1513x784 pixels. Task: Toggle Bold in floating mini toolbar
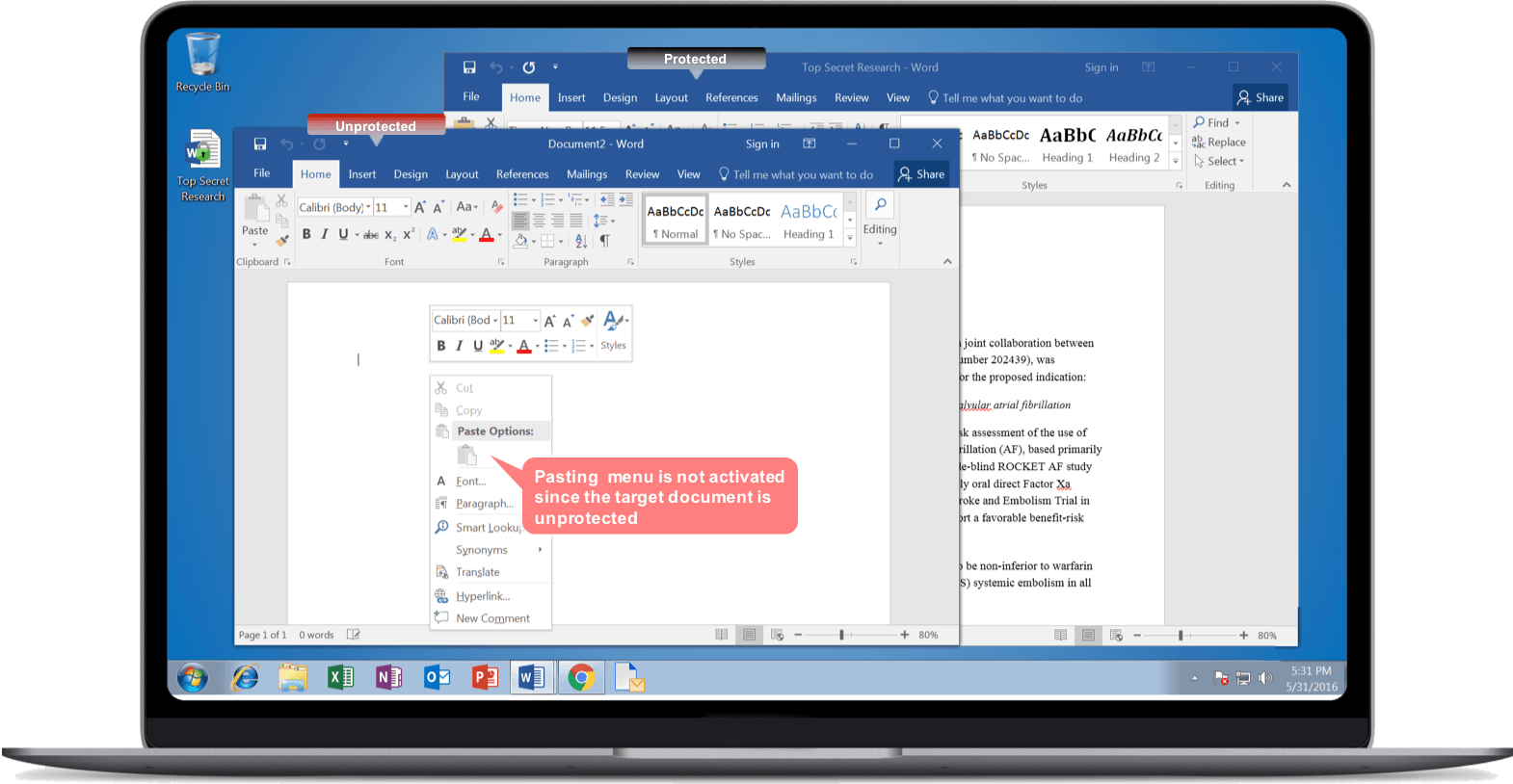coord(441,346)
